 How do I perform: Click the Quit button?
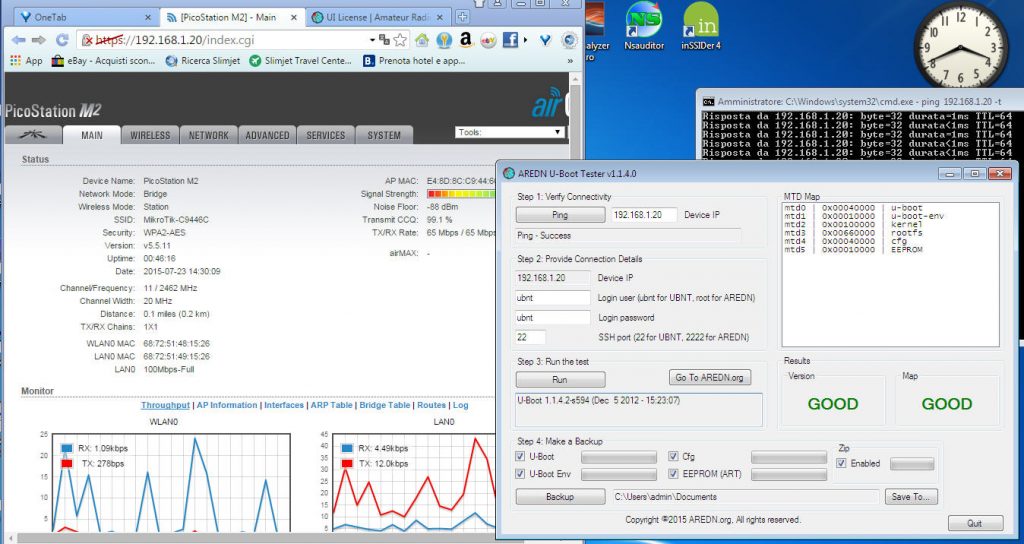coord(975,523)
